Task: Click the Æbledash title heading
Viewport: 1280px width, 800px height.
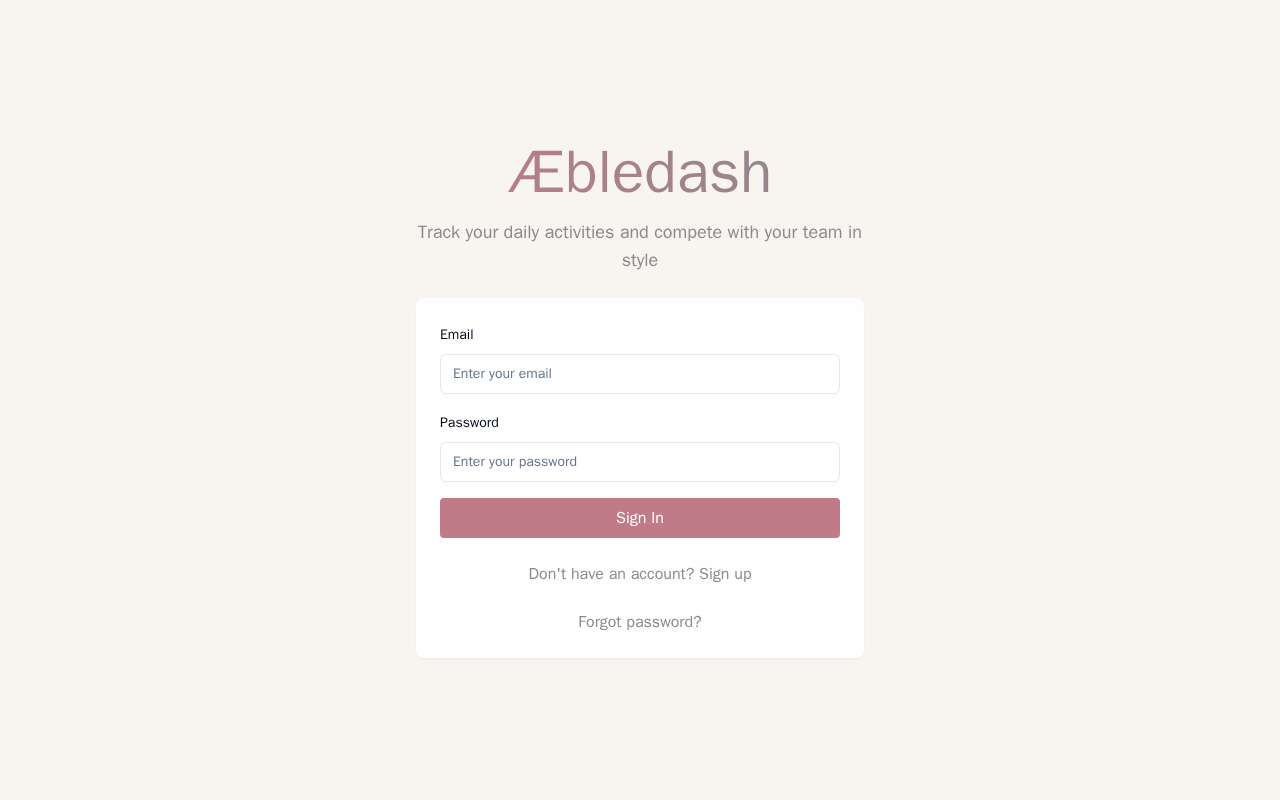Action: click(640, 172)
